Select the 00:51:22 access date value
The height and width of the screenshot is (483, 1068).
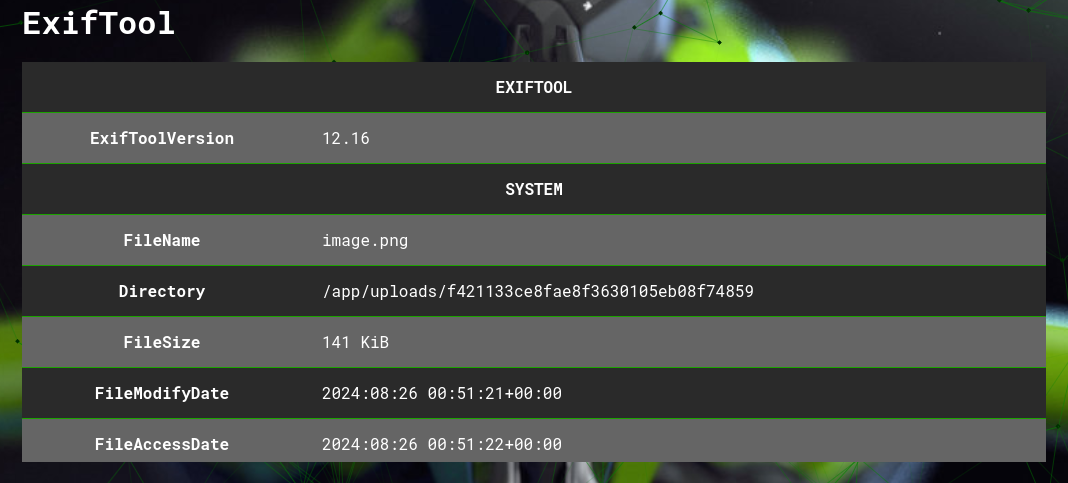442,444
